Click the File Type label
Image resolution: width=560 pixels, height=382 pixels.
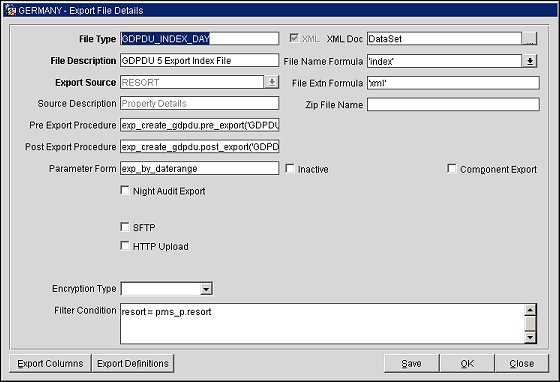tap(98, 39)
